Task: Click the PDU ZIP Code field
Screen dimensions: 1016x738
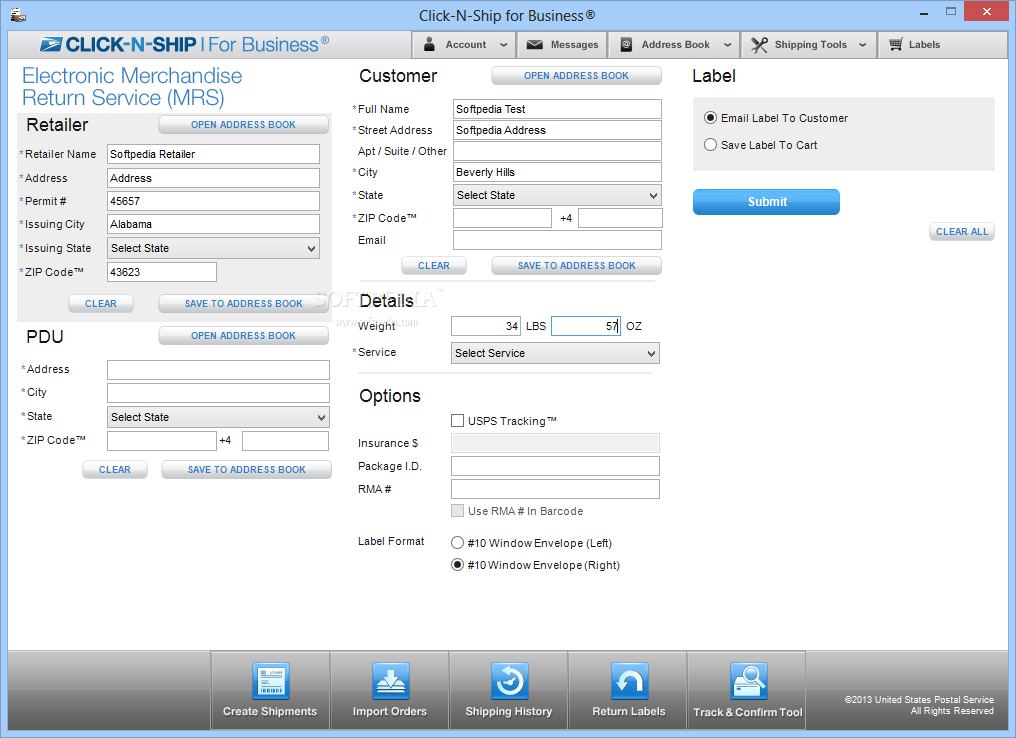Action: [161, 441]
